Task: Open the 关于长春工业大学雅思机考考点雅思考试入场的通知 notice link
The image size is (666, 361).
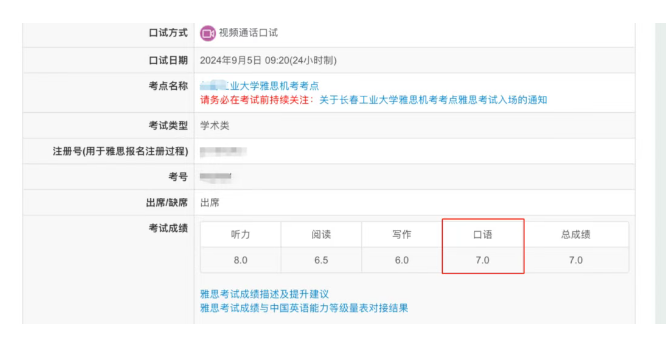Action: tap(433, 100)
